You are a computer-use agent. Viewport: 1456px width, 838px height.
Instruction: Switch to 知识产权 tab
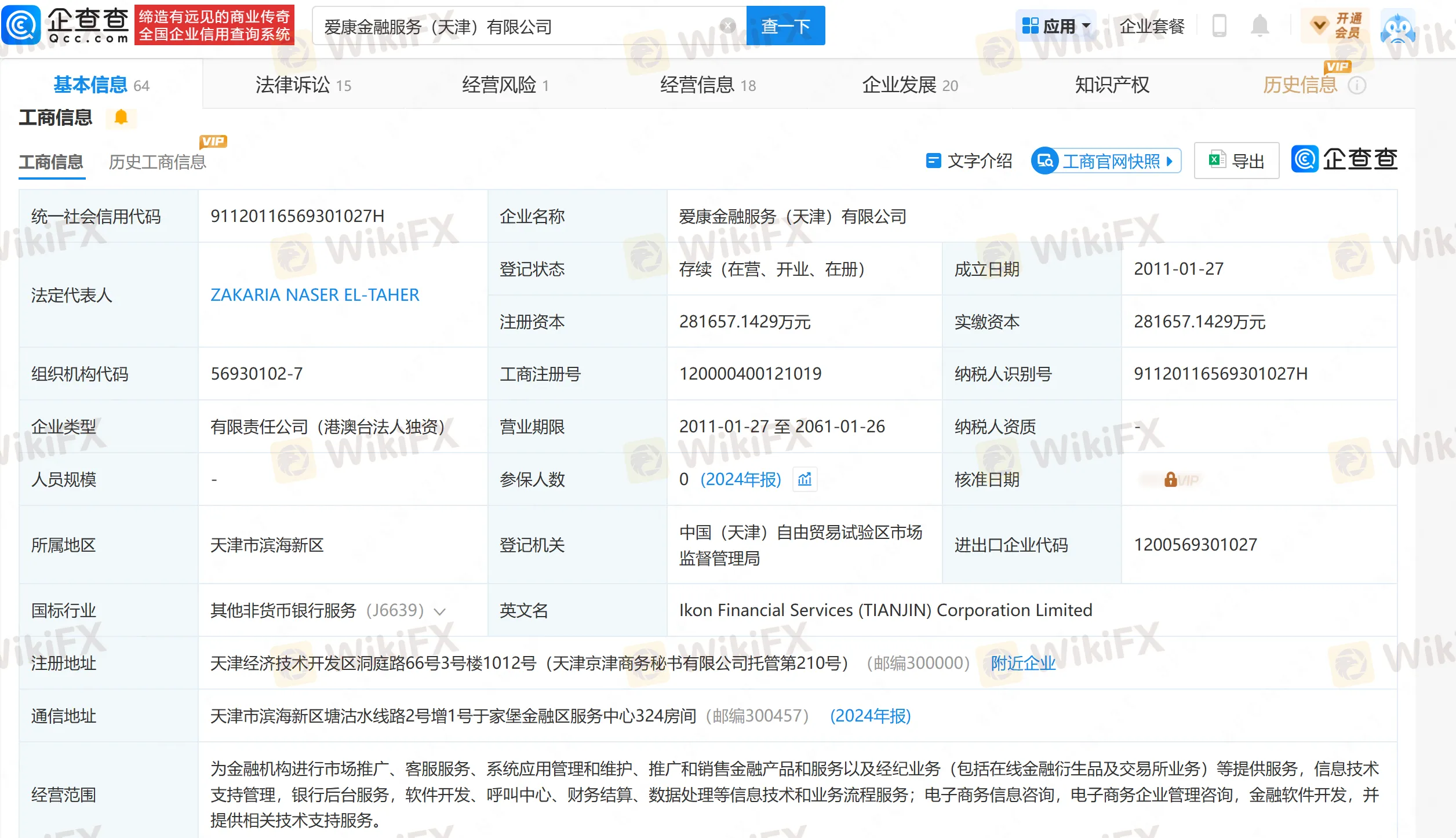click(1112, 85)
